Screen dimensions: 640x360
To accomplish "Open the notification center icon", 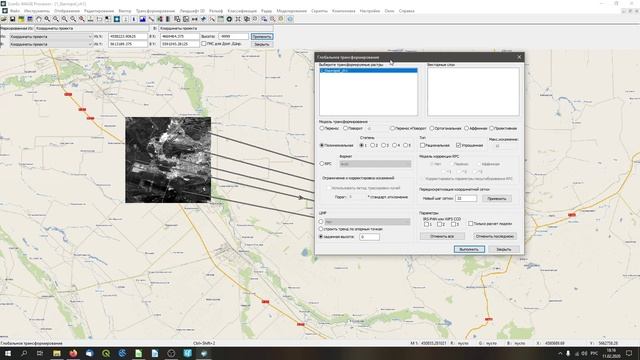I will point(629,353).
